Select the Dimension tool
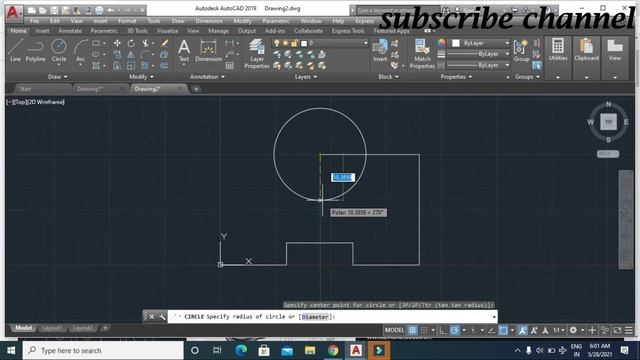Screen dimensions: 640x360 click(208, 51)
